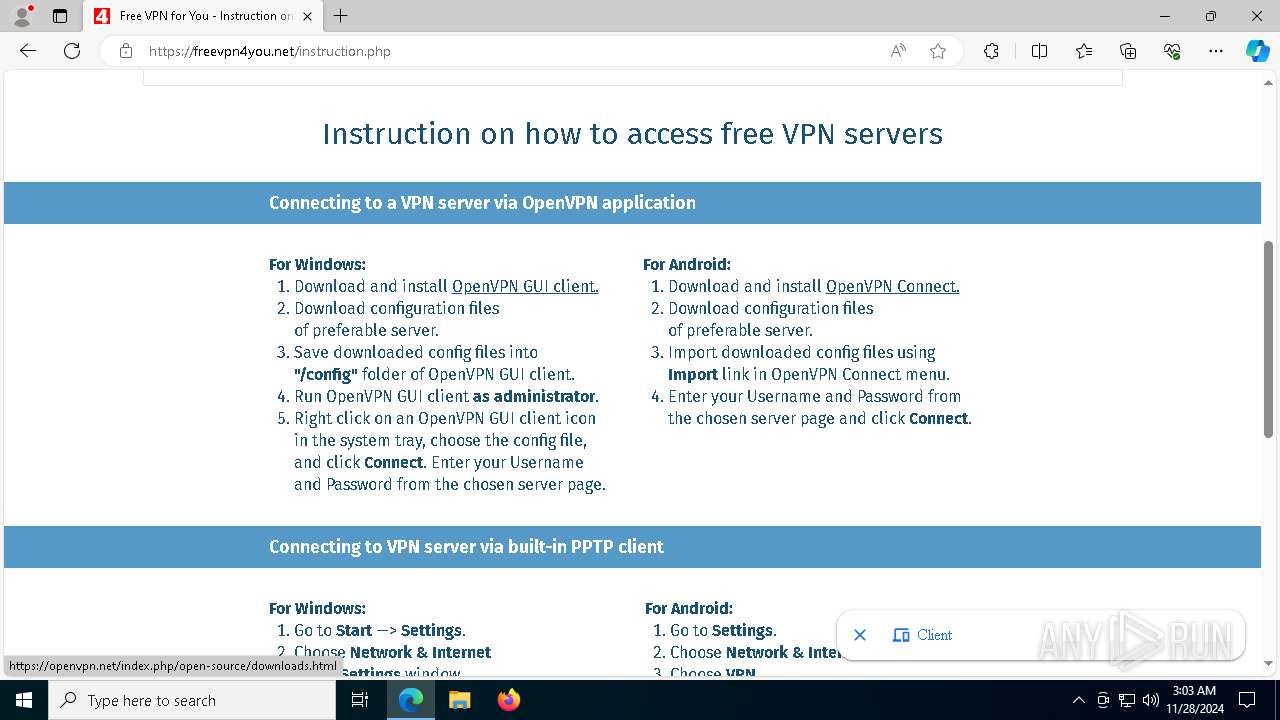Click the bold 'Import' text in Android steps
Image resolution: width=1280 pixels, height=720 pixels.
point(693,374)
